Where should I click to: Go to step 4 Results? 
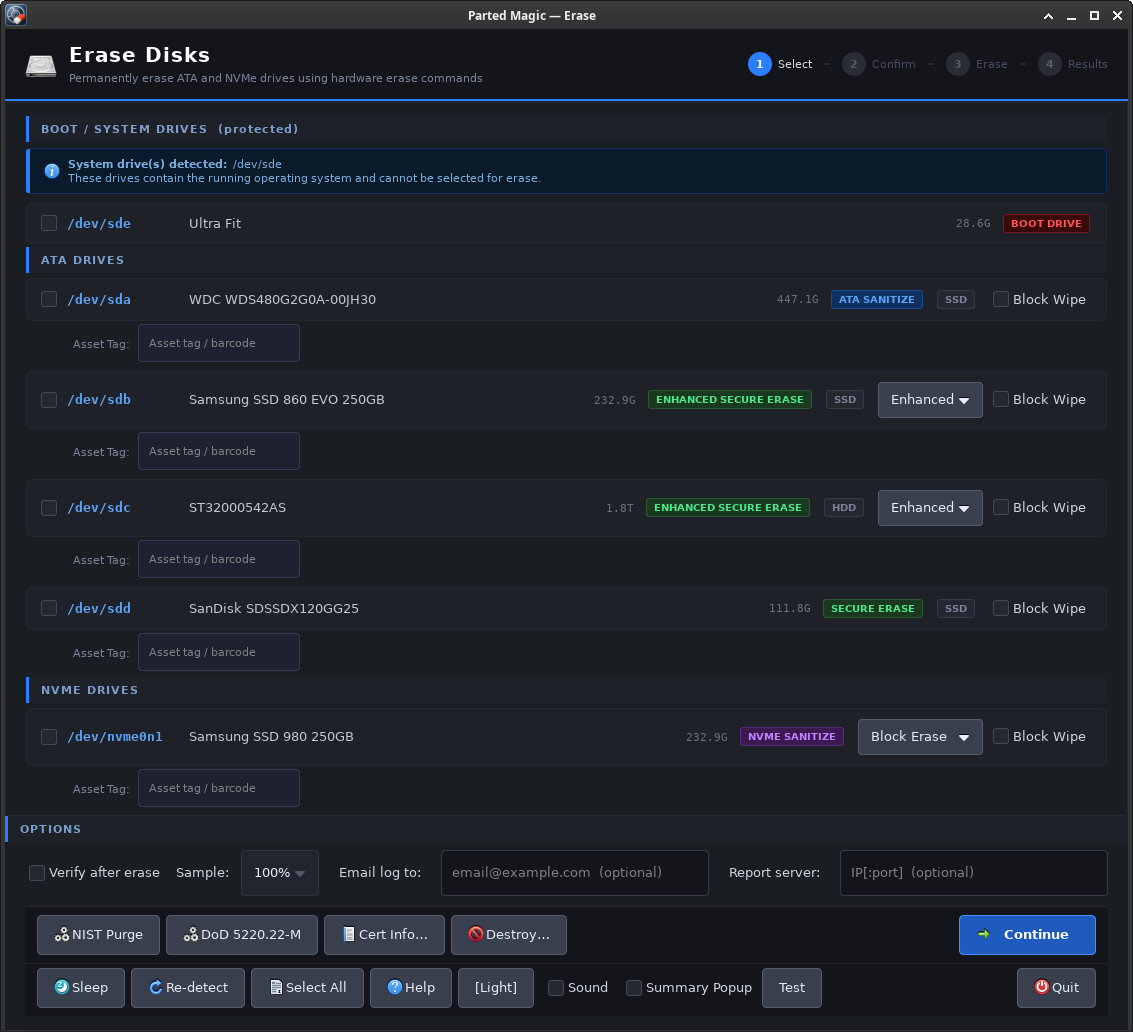[1073, 64]
